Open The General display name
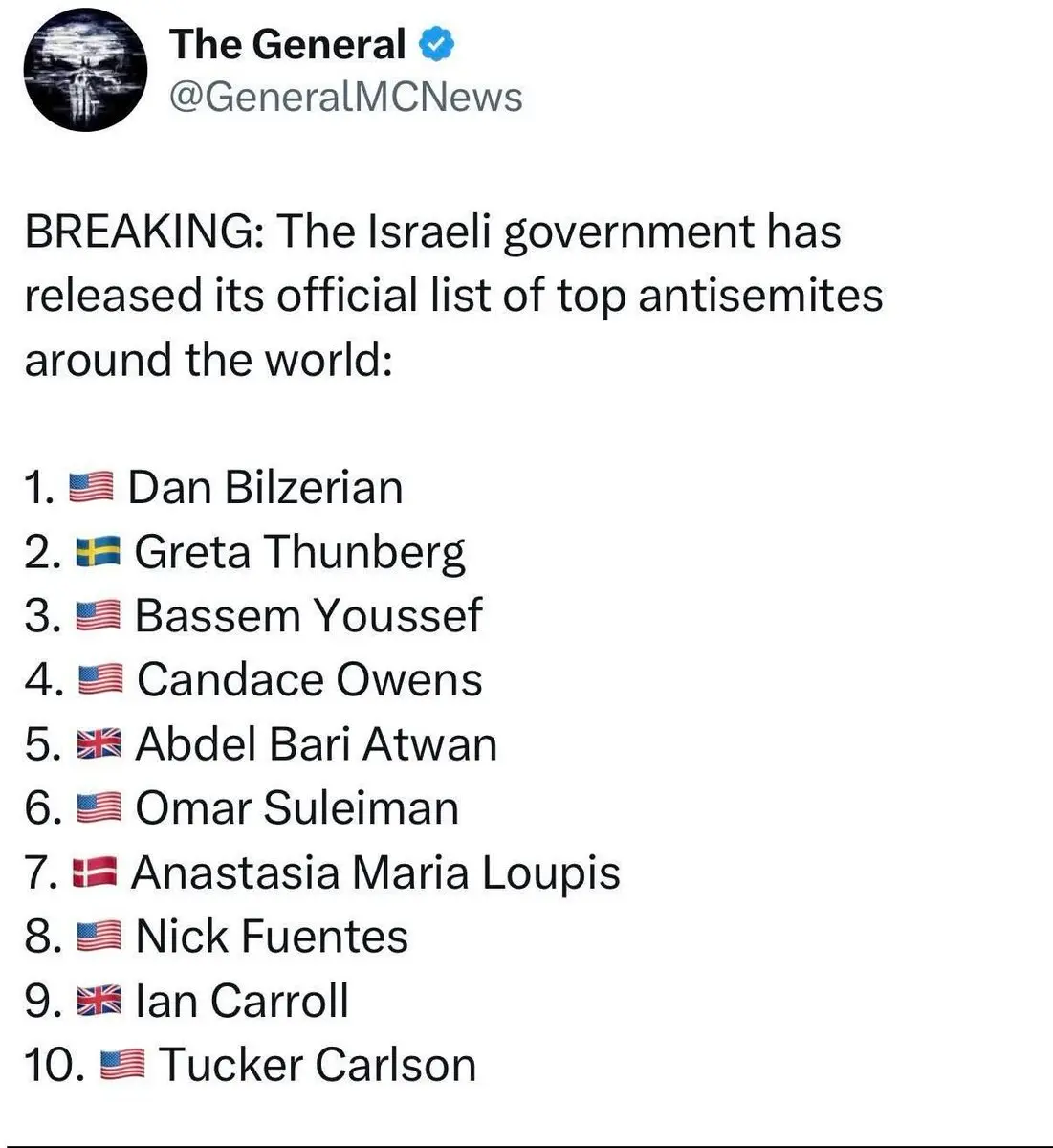Screen dimensions: 1053x1148 288,46
